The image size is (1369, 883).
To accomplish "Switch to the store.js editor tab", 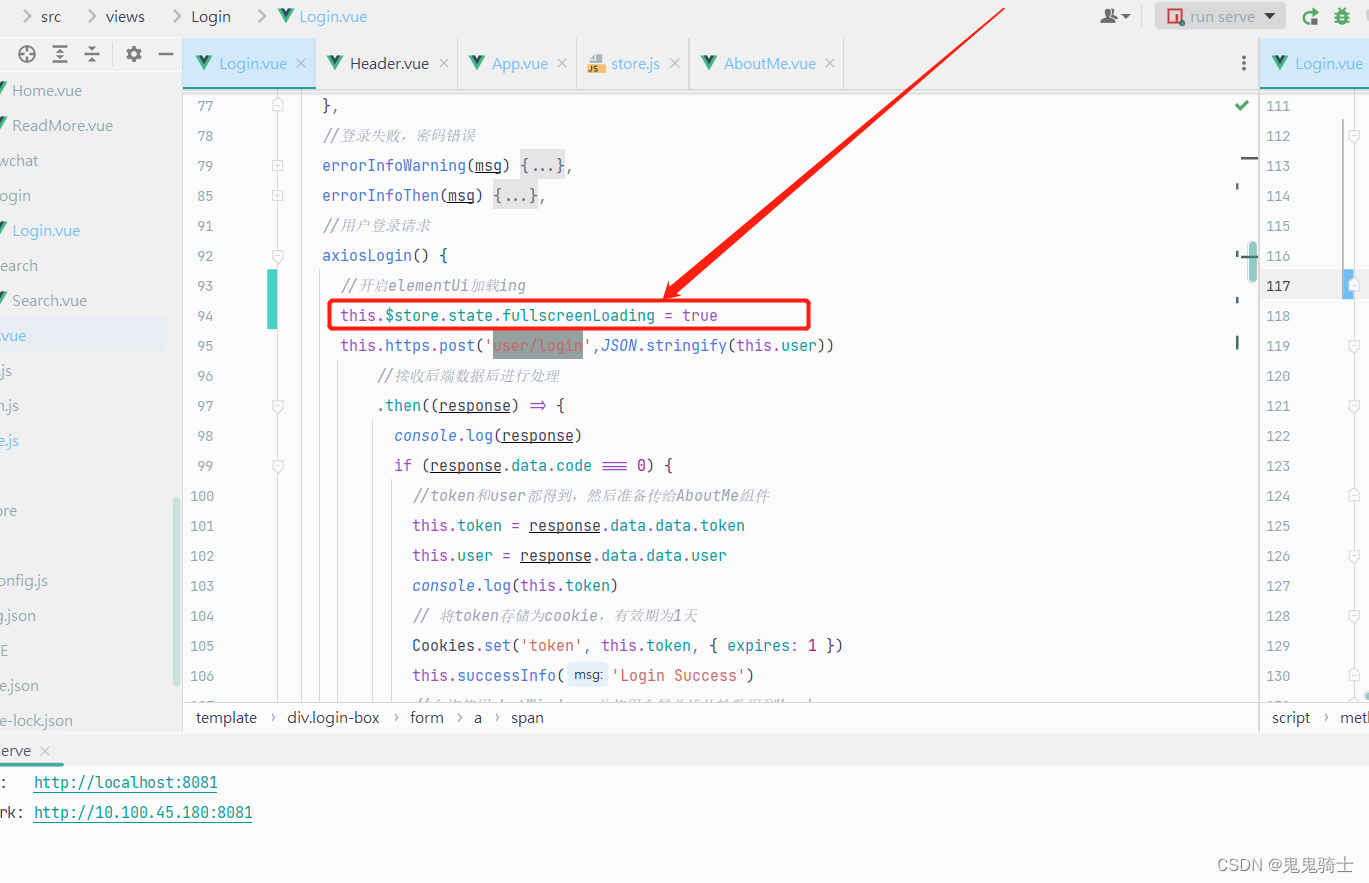I will [635, 63].
